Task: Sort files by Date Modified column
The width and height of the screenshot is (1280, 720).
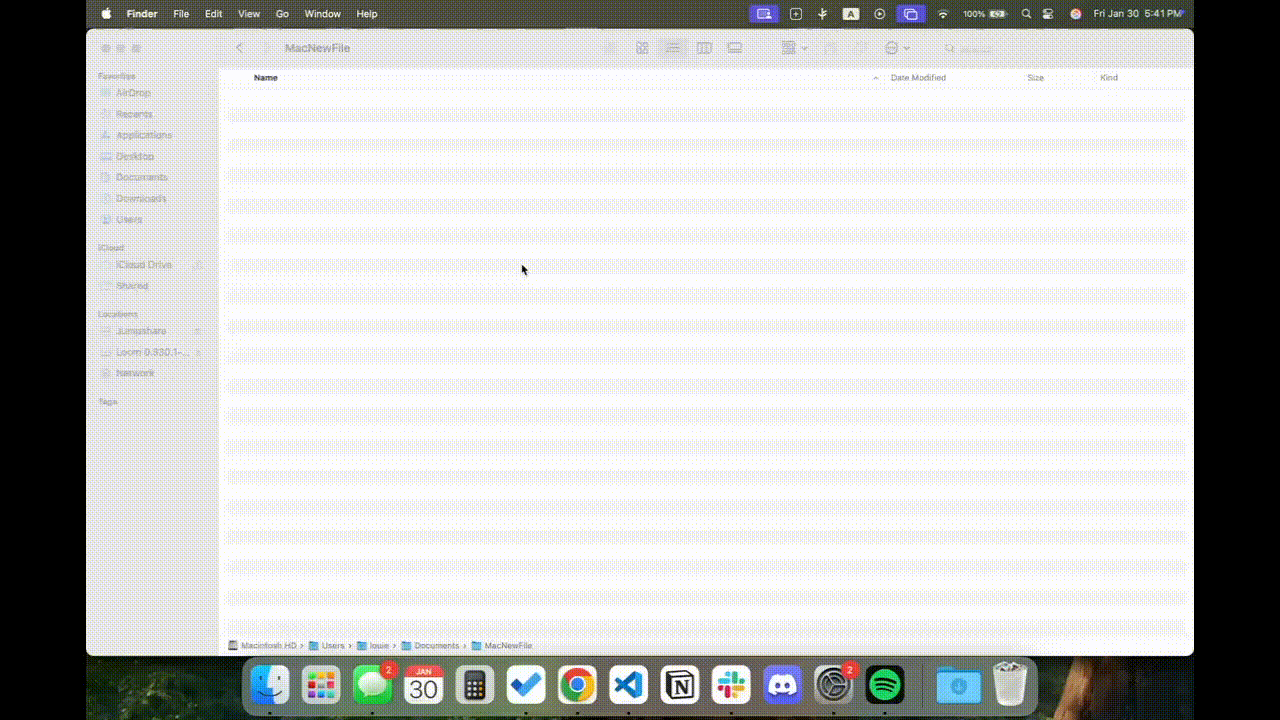Action: pos(918,77)
